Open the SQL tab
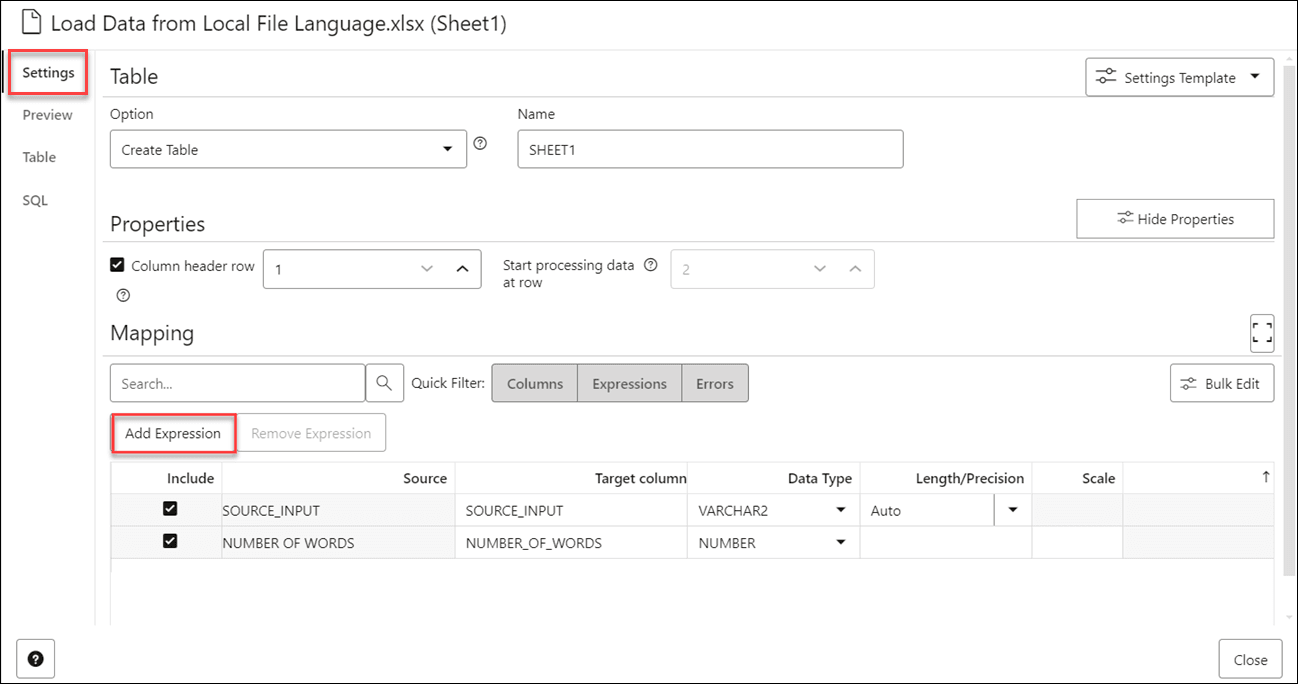 pos(34,199)
